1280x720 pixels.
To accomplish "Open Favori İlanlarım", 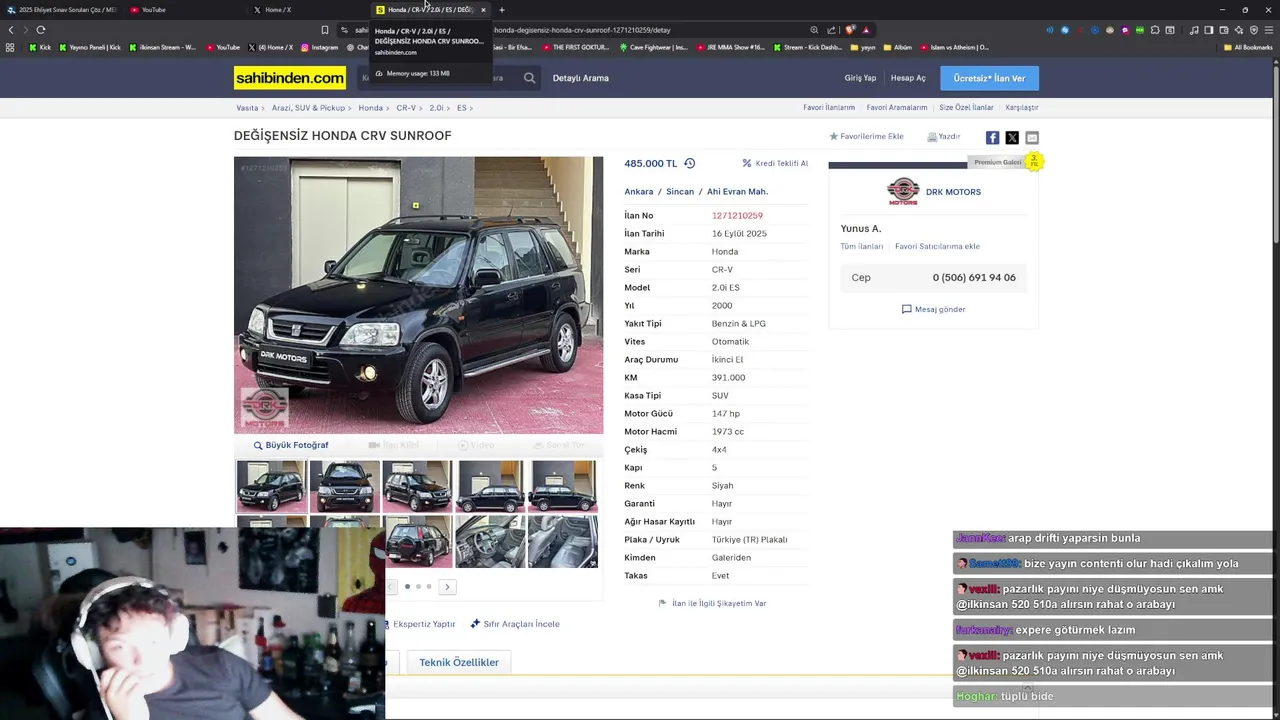I will (x=829, y=107).
